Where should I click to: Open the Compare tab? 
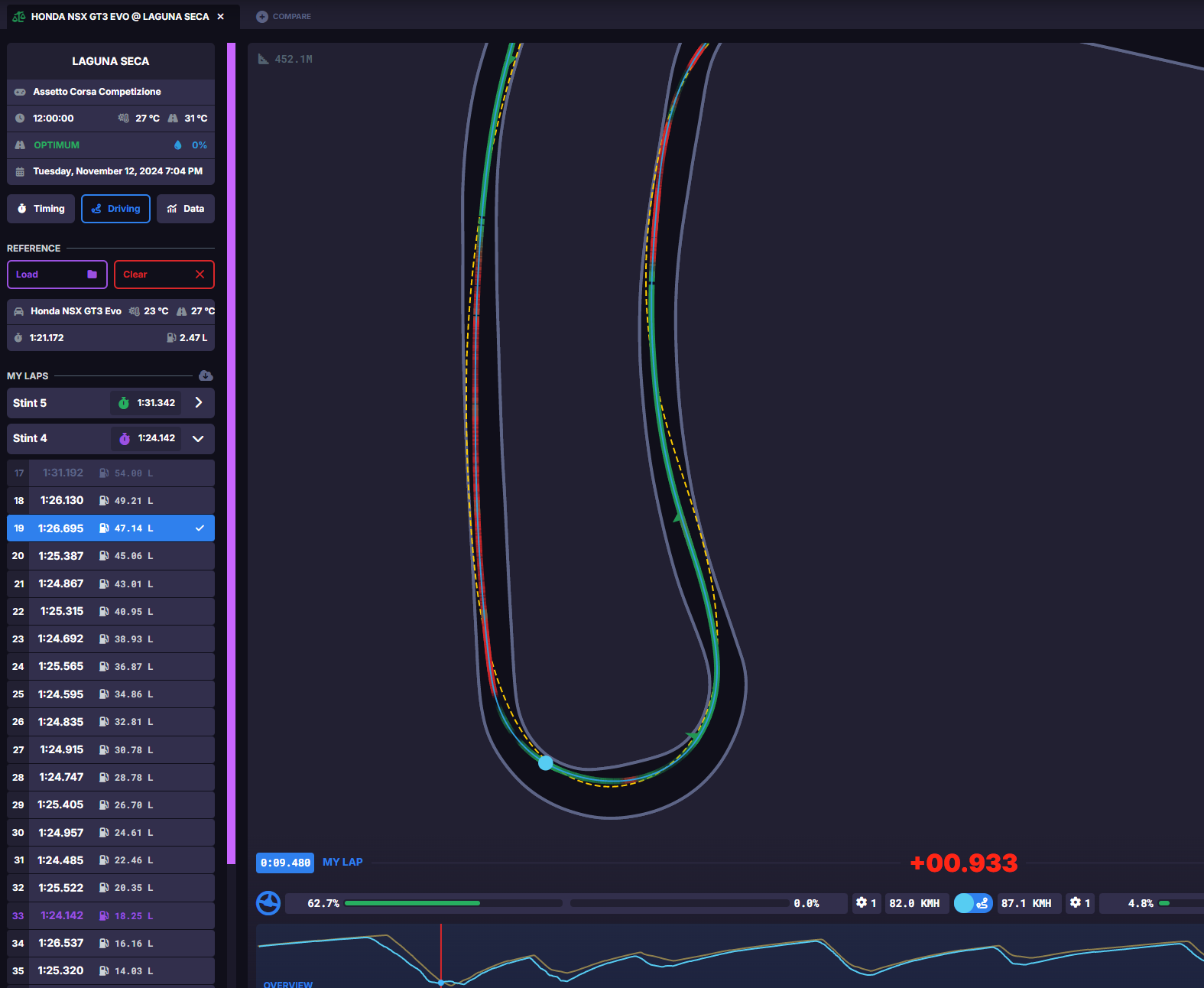pos(284,16)
